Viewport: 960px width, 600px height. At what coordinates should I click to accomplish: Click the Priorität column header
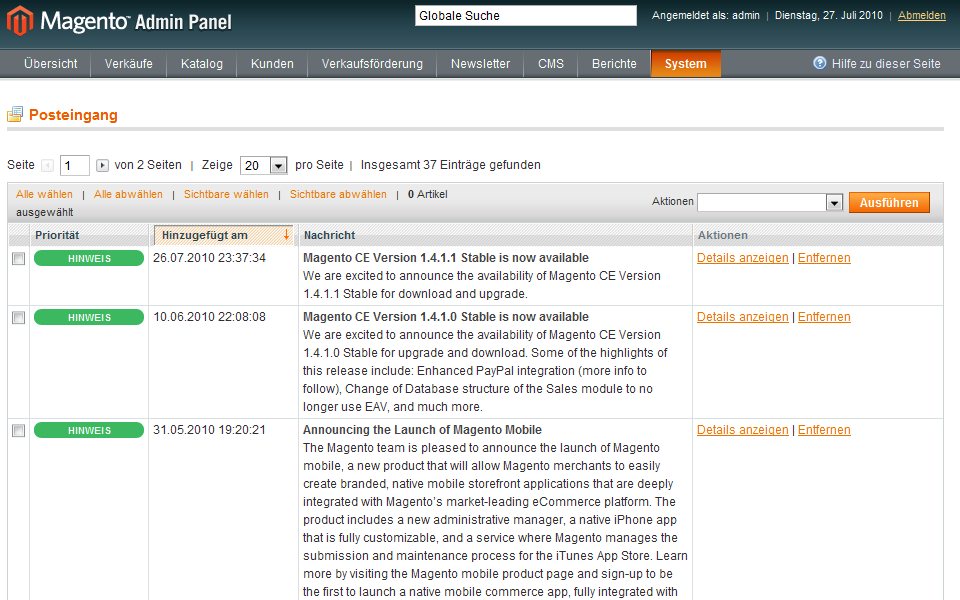click(x=57, y=235)
